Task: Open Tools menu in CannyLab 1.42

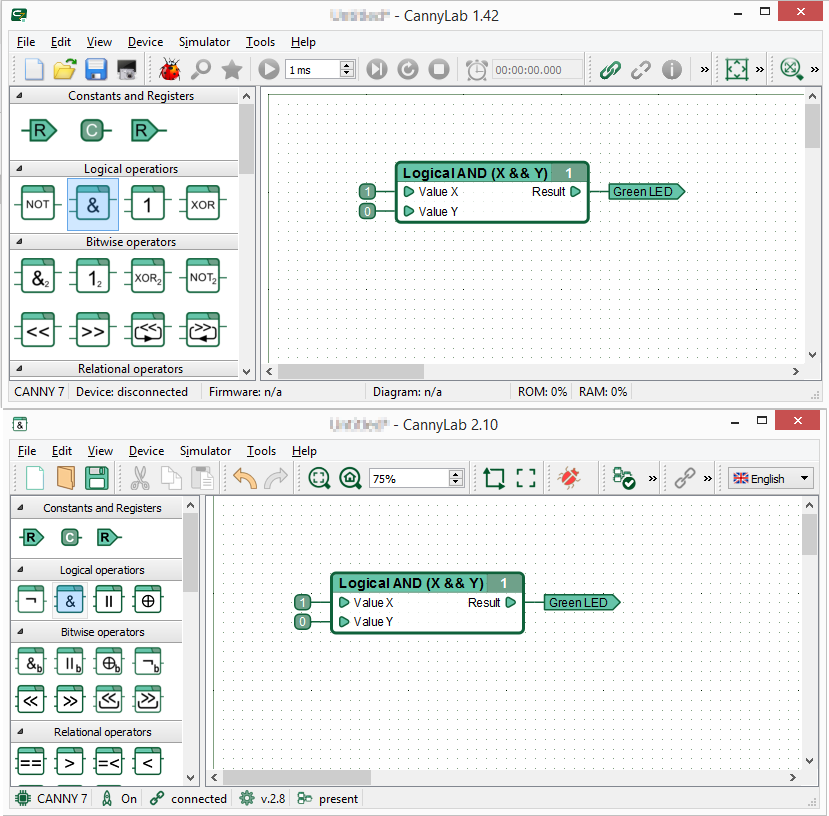Action: tap(260, 42)
